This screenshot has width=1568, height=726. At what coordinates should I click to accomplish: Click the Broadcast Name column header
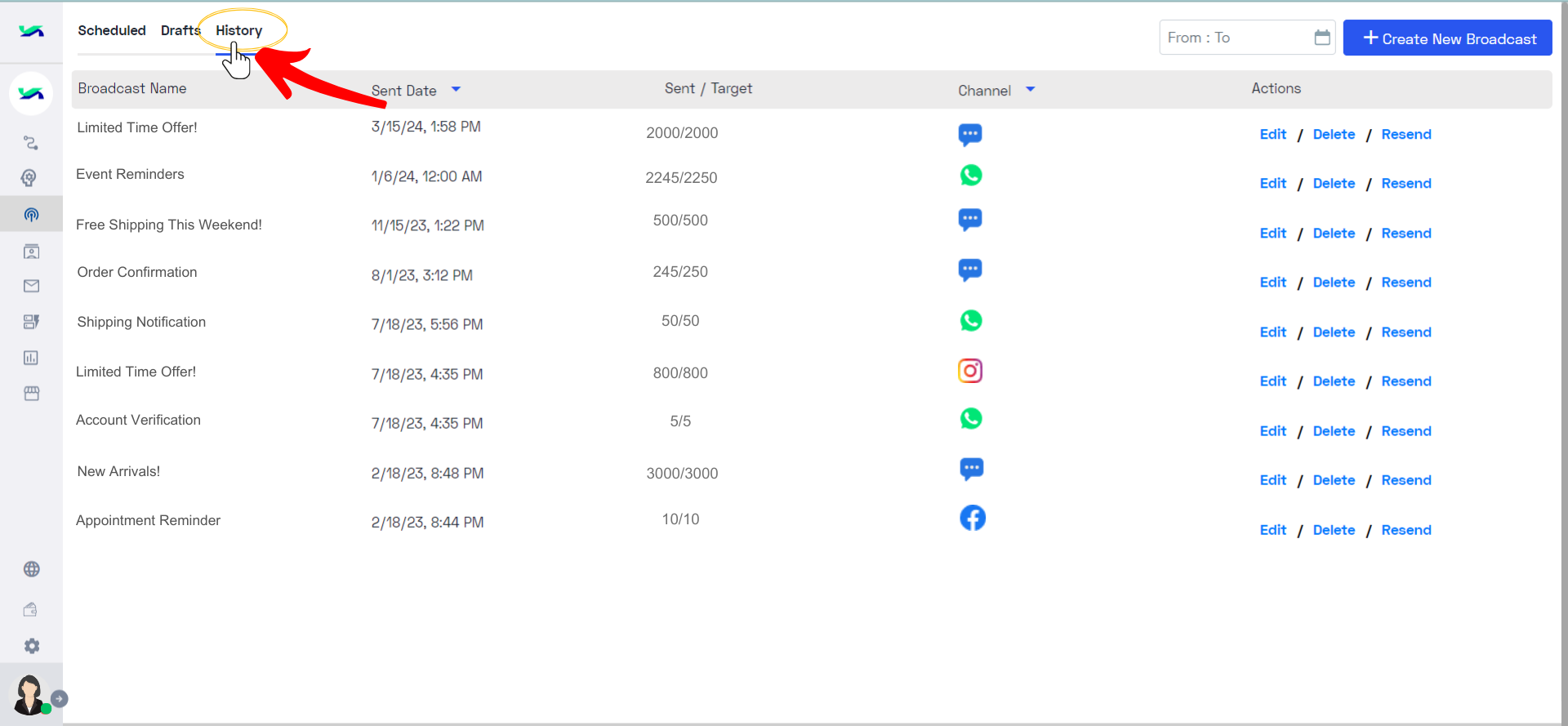coord(132,88)
